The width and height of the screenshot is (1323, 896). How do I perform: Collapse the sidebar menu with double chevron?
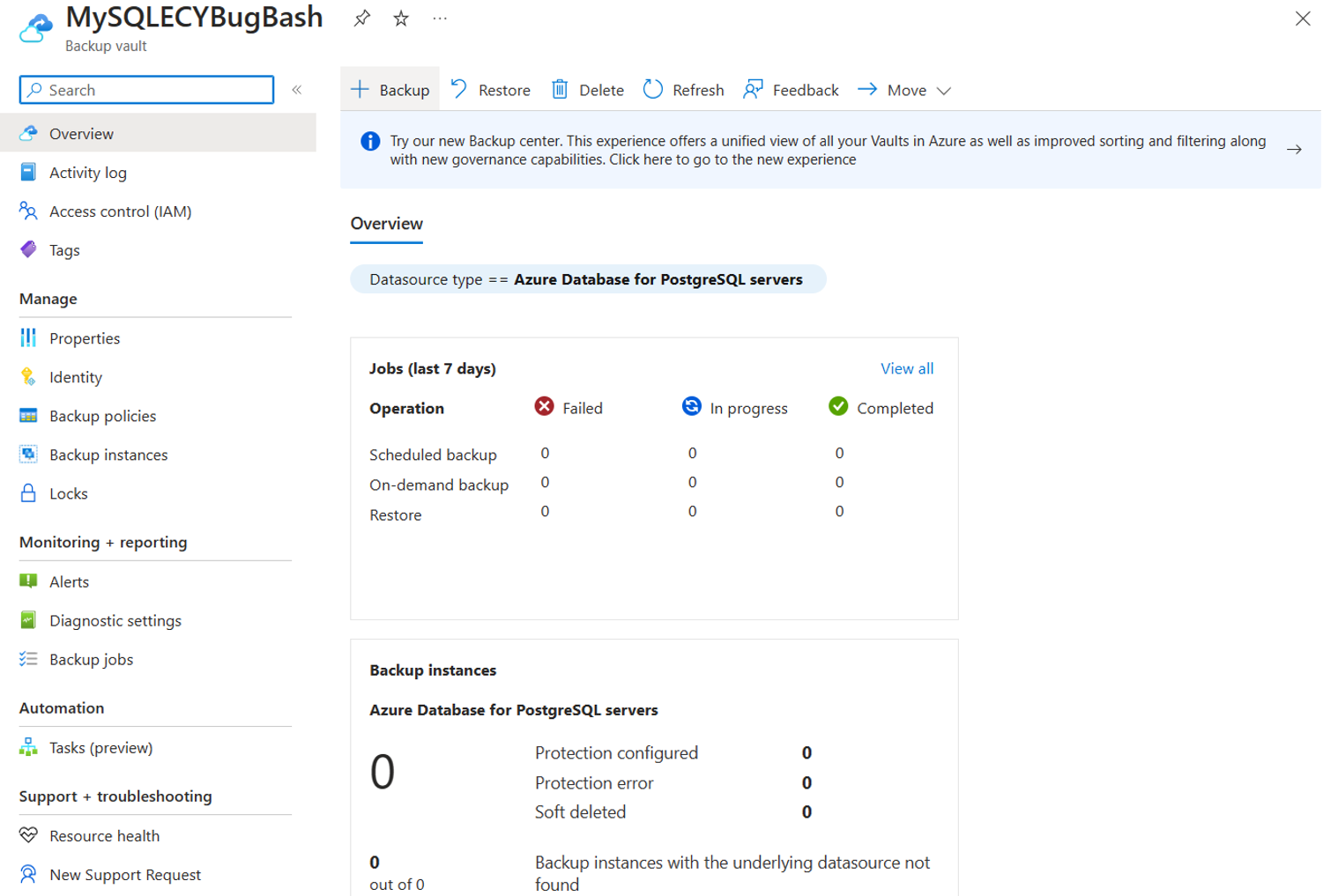point(297,90)
